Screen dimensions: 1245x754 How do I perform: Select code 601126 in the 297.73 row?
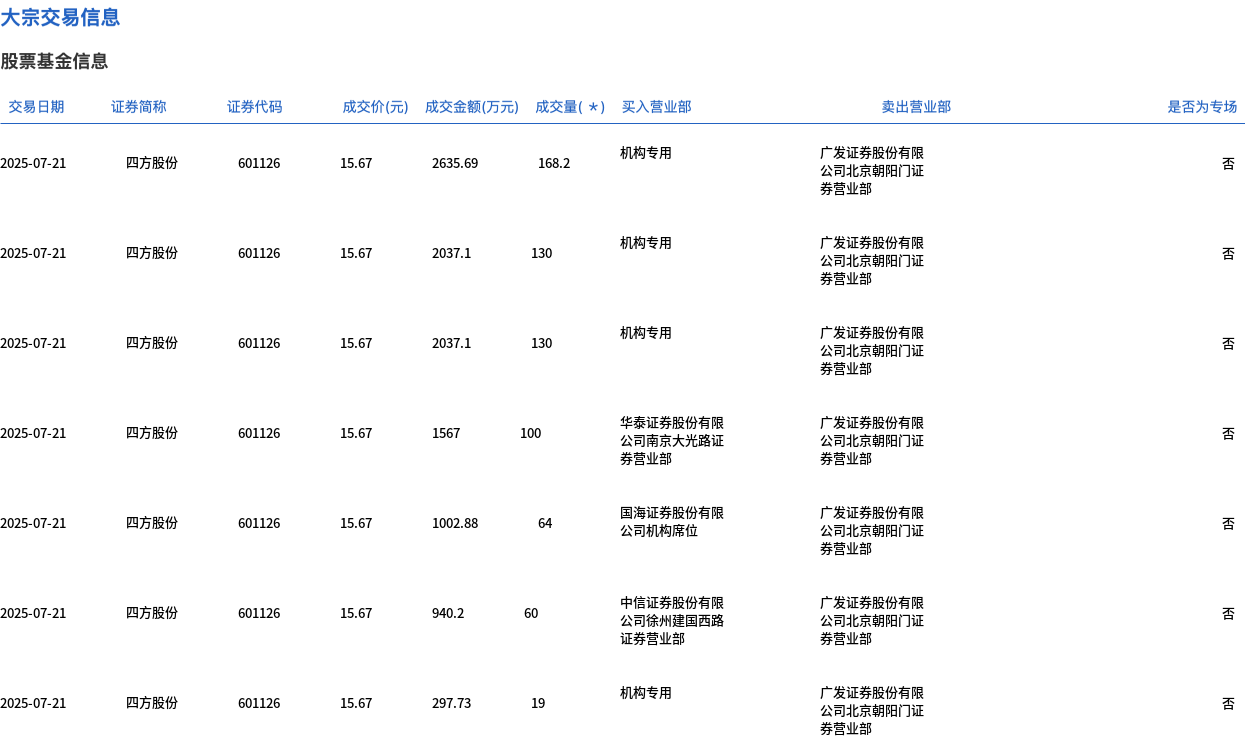point(259,703)
